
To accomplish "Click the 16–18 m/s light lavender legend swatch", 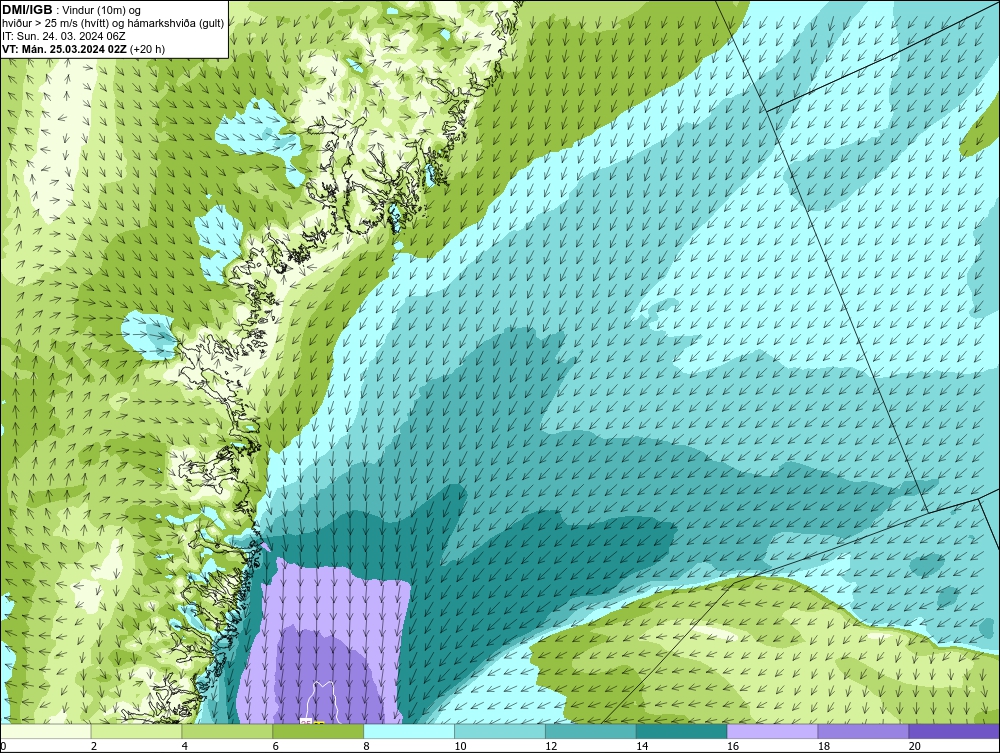I will (x=772, y=731).
